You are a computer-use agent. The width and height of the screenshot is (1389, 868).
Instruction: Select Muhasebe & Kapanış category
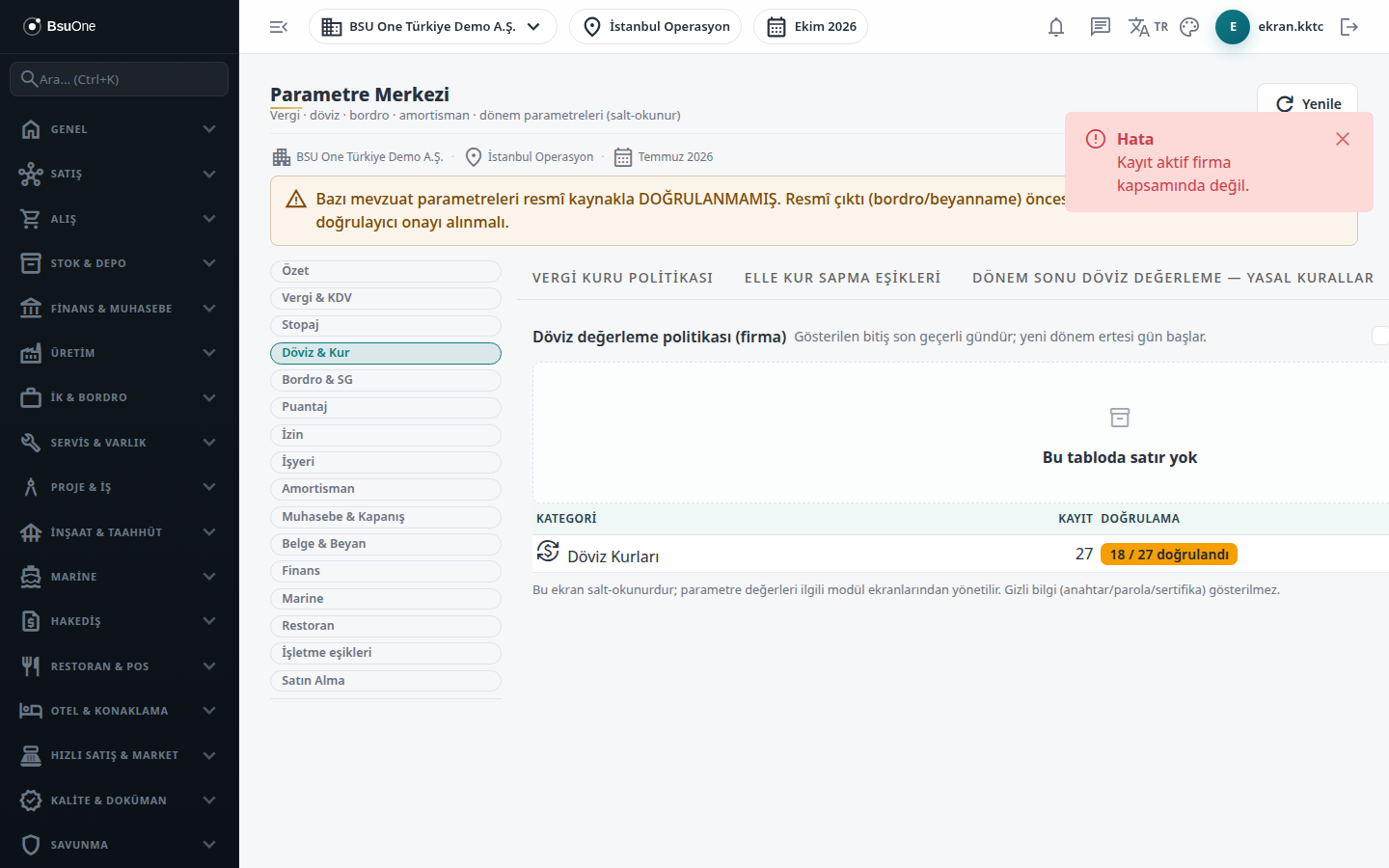386,517
